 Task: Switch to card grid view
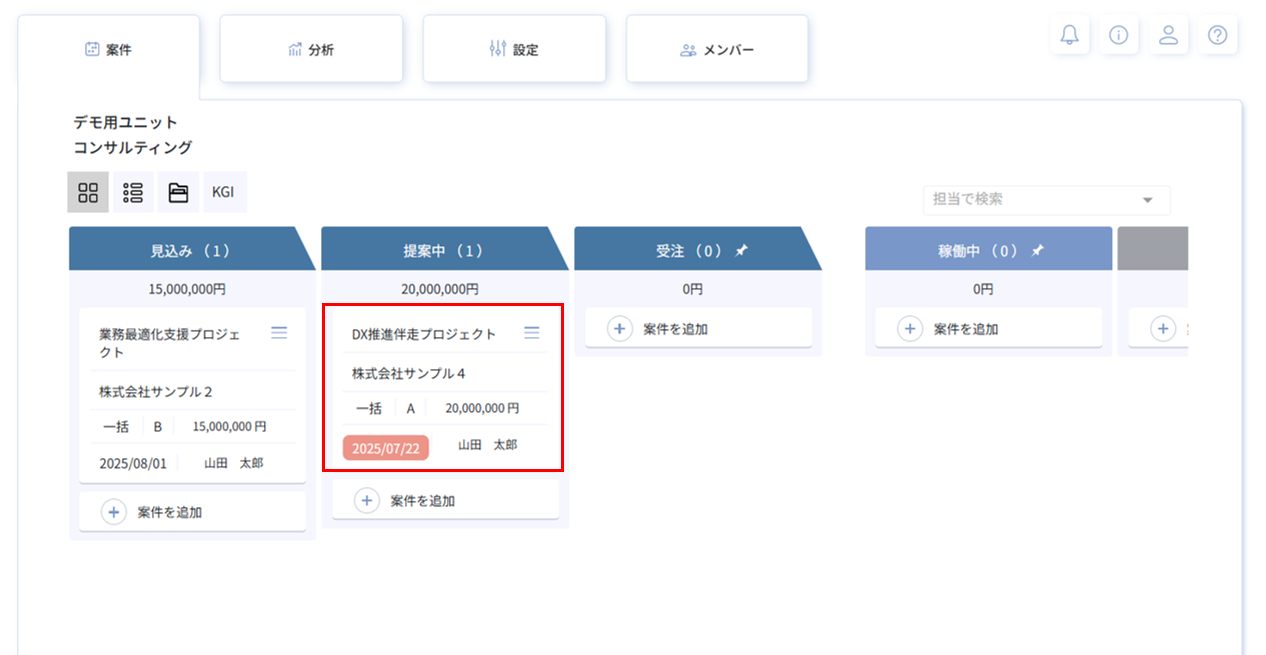[88, 192]
